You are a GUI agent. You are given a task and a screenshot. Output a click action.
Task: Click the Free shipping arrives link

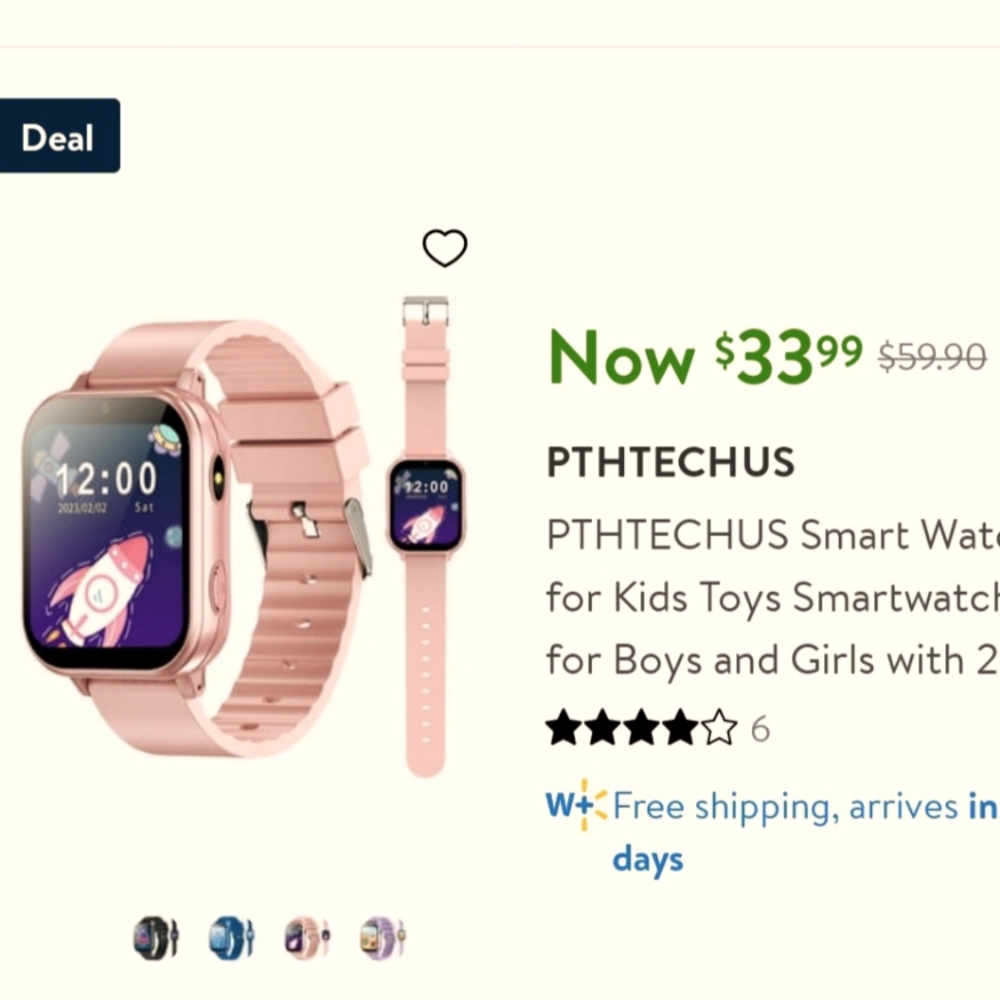[x=790, y=807]
